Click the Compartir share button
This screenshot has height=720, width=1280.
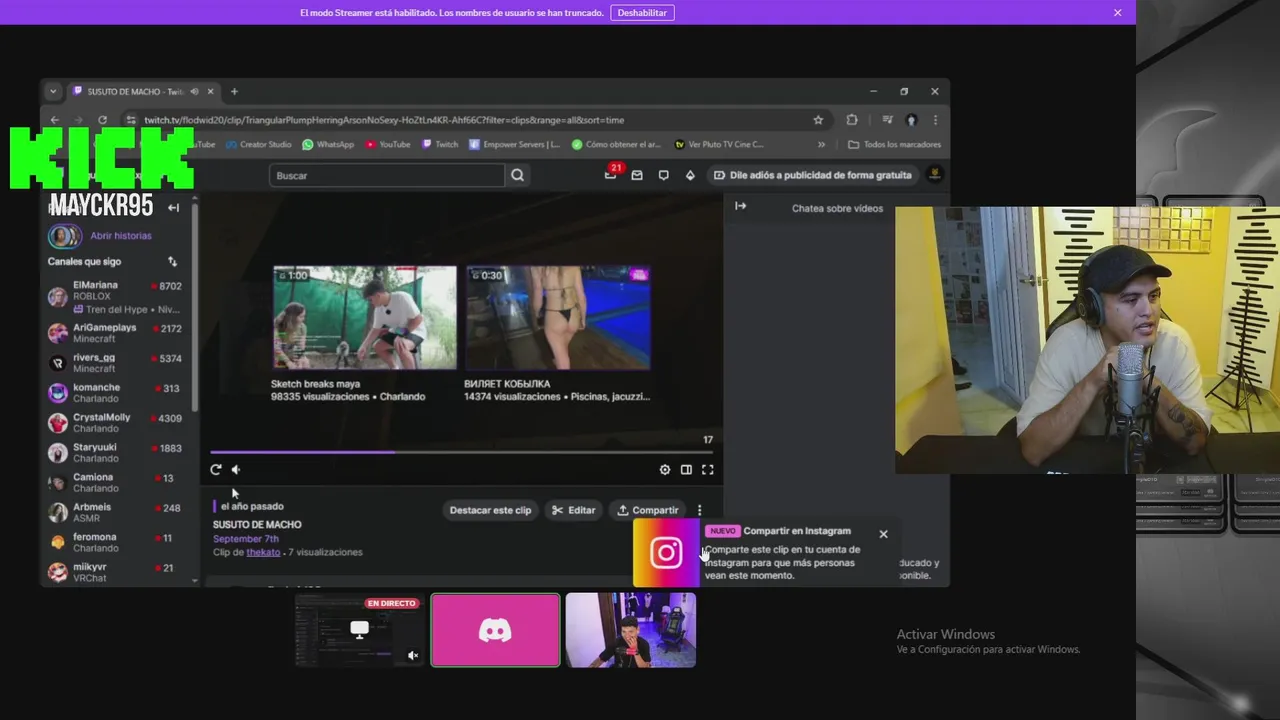point(647,510)
